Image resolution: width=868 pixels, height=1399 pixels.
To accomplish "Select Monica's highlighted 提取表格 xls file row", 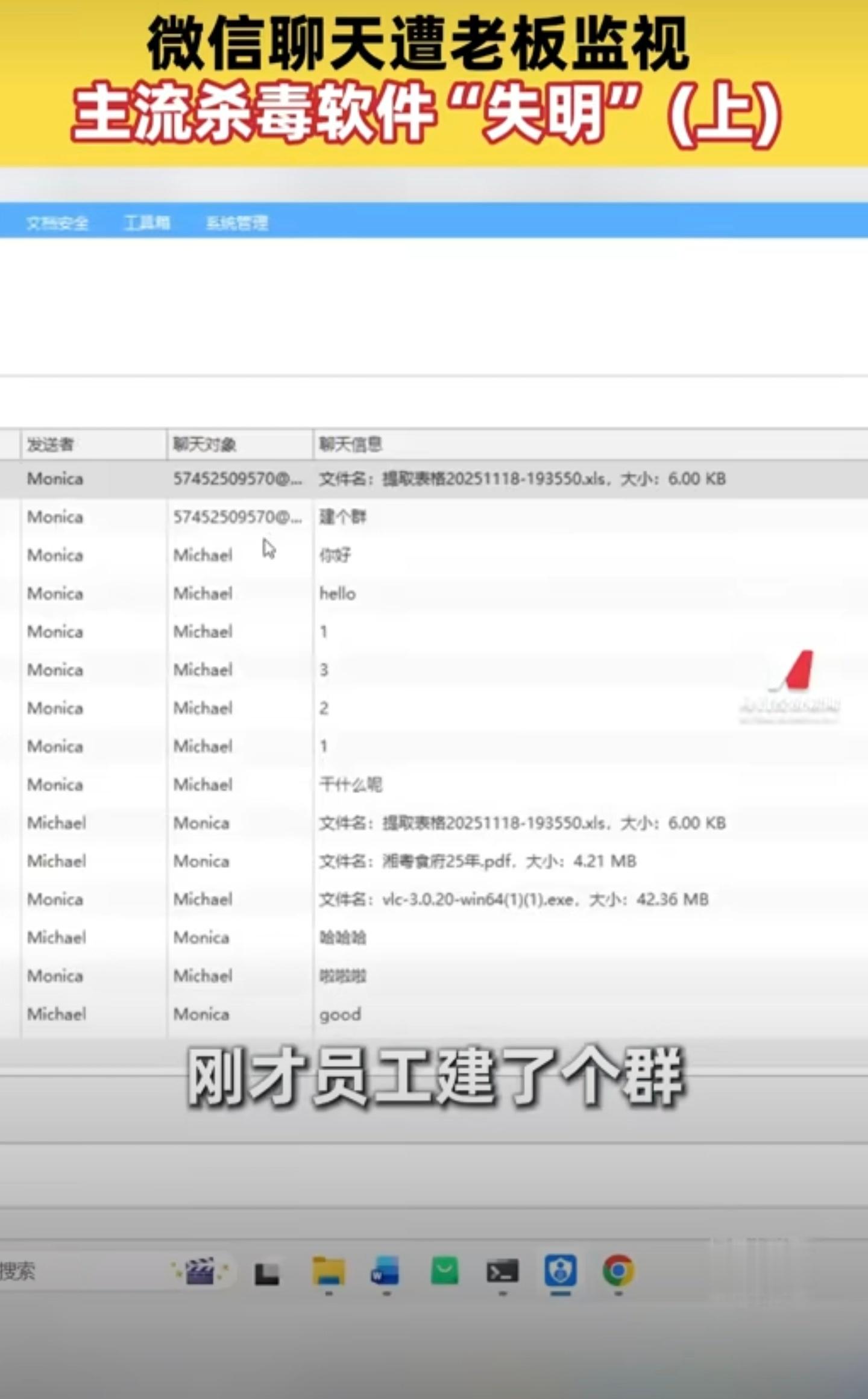I will (434, 479).
